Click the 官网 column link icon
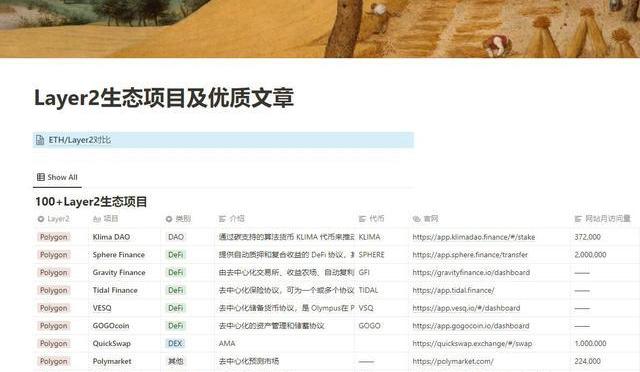The width and height of the screenshot is (640, 372). click(x=416, y=219)
